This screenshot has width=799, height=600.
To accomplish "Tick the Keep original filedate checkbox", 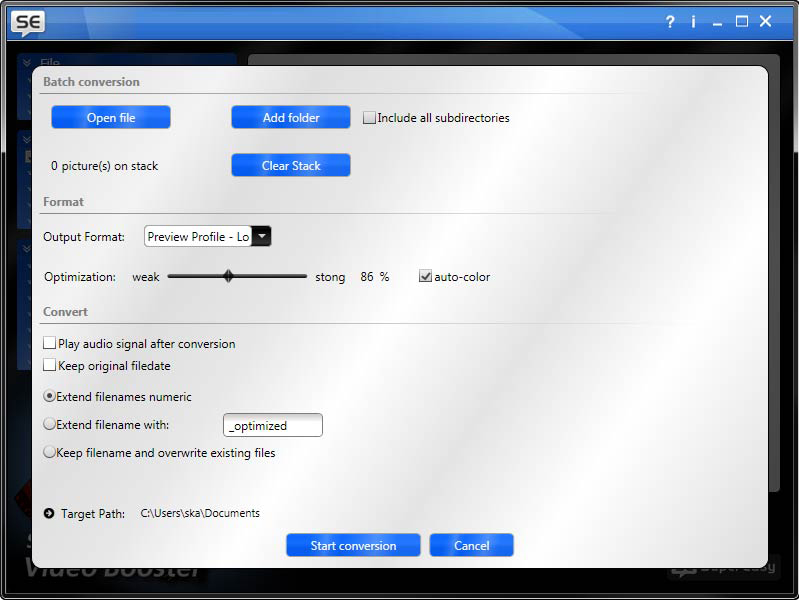I will coord(50,366).
